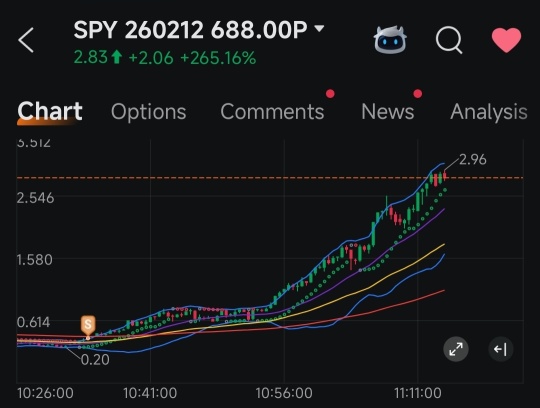Screen dimensions: 540x408
Task: Jump to latest candle with arrow-bar icon
Action: 501,349
